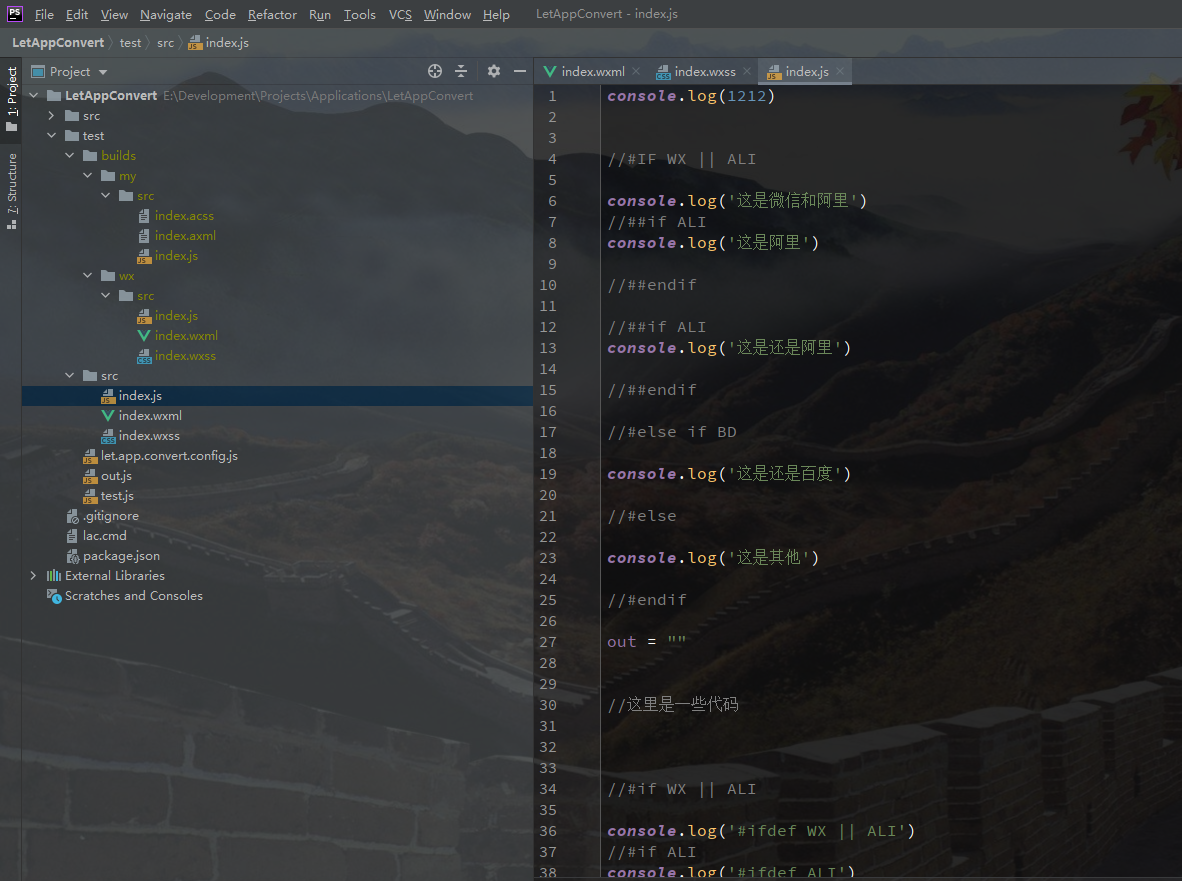Select Scratches and Consoles node
This screenshot has height=881, width=1182.
(133, 596)
